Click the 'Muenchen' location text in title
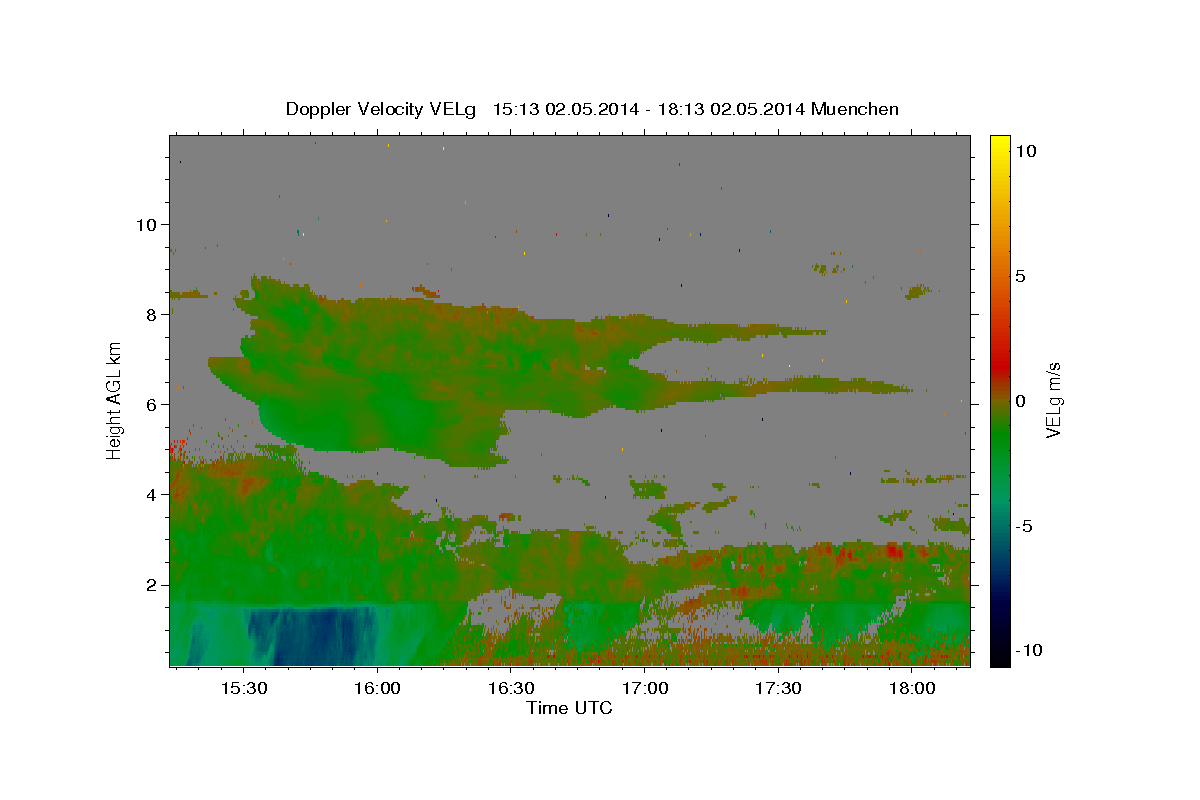The image size is (1200, 800). click(x=855, y=109)
